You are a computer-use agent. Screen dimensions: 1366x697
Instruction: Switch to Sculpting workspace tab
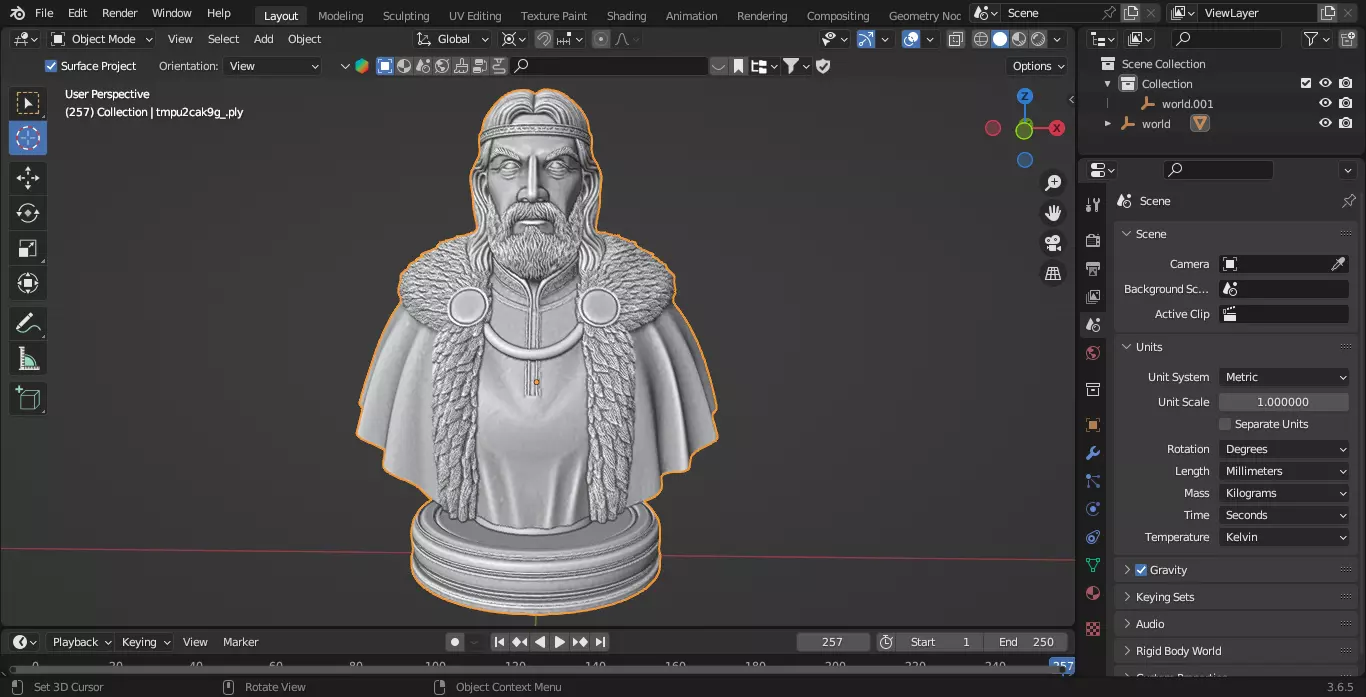click(406, 15)
